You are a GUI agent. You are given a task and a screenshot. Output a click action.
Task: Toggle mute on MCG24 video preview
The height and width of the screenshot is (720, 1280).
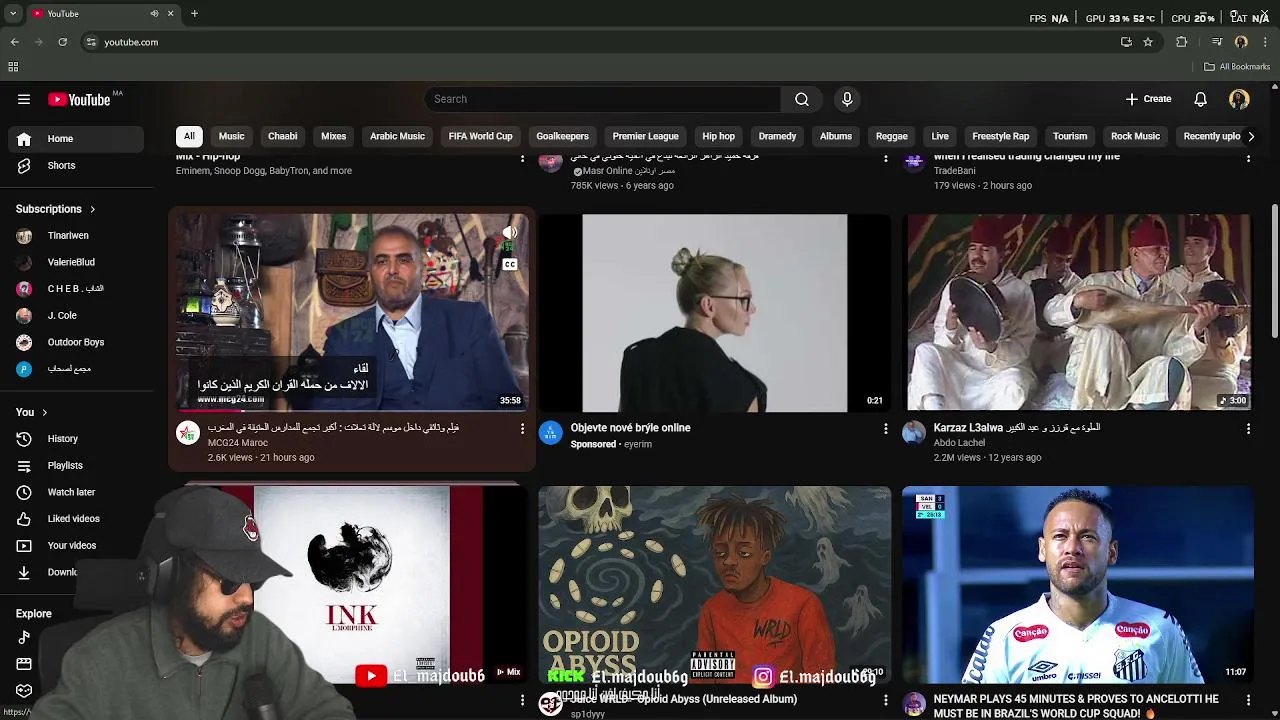coord(510,234)
